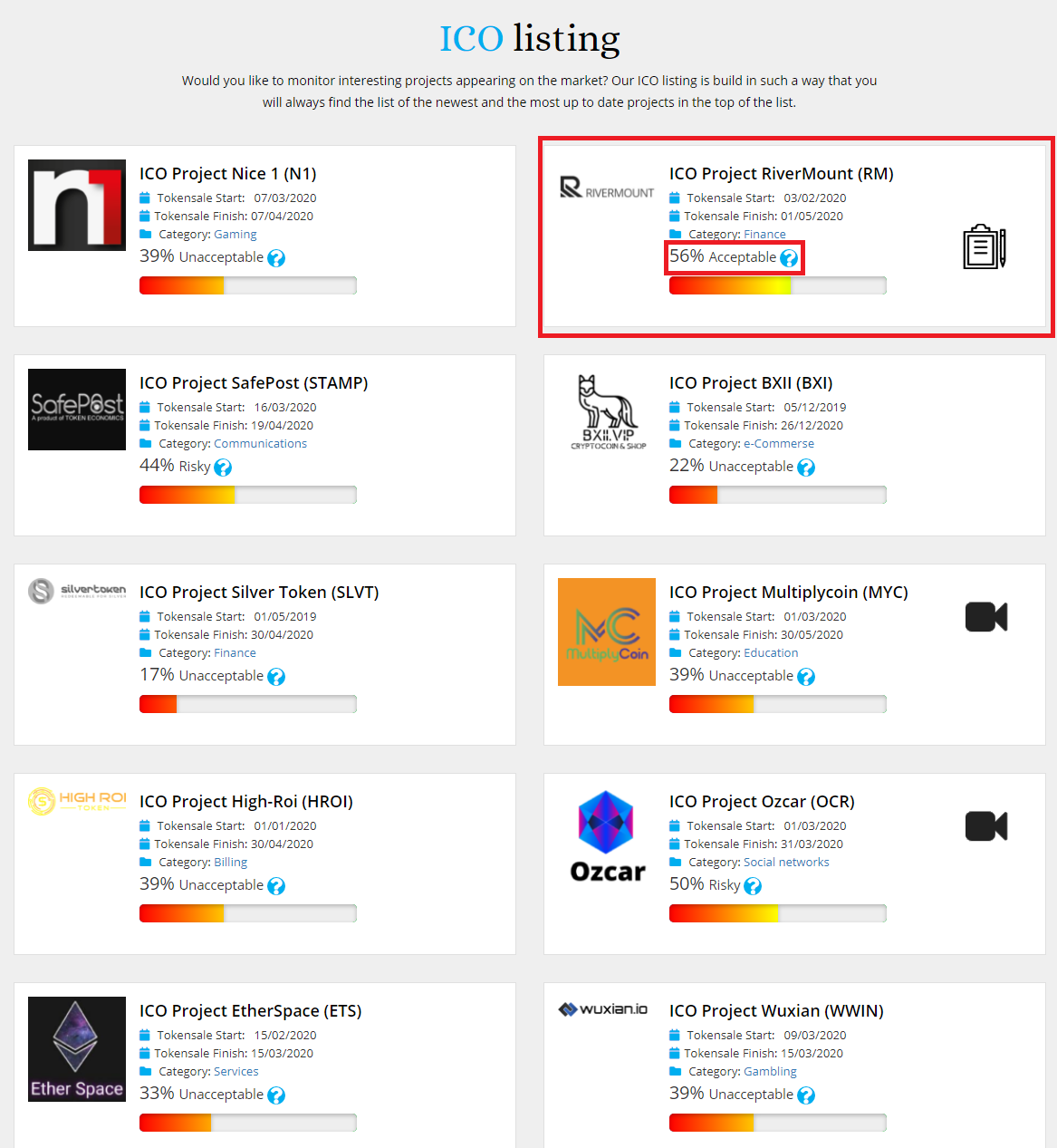Click RiverMount 'Tokensale Finish: 01/05/2020' text
The width and height of the screenshot is (1057, 1148).
click(x=764, y=216)
